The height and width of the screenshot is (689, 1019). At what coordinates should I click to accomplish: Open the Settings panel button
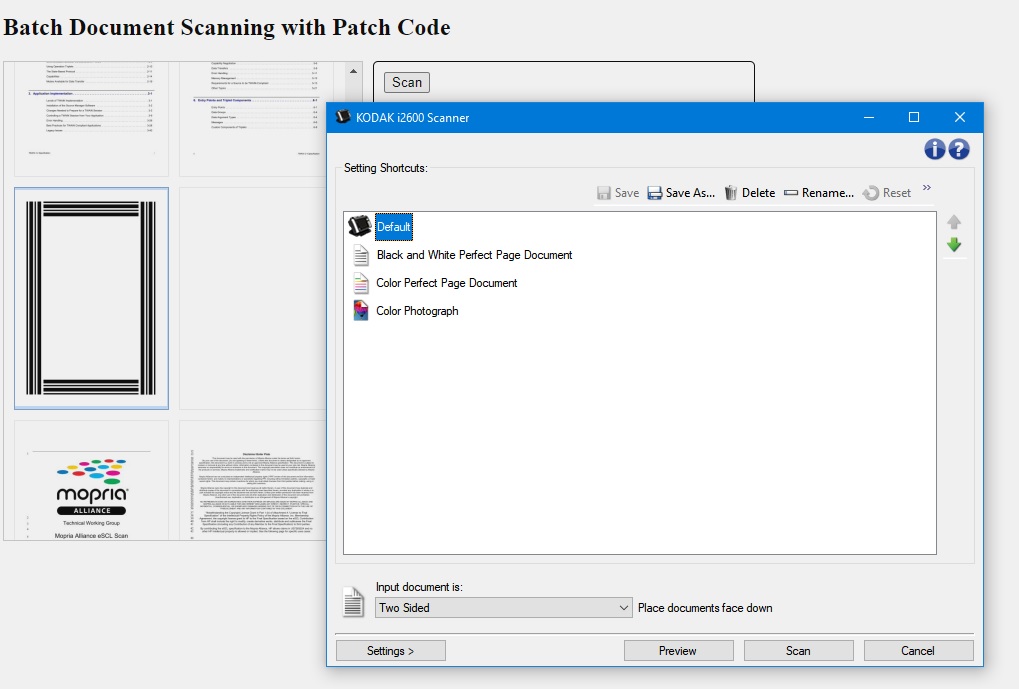tap(390, 651)
